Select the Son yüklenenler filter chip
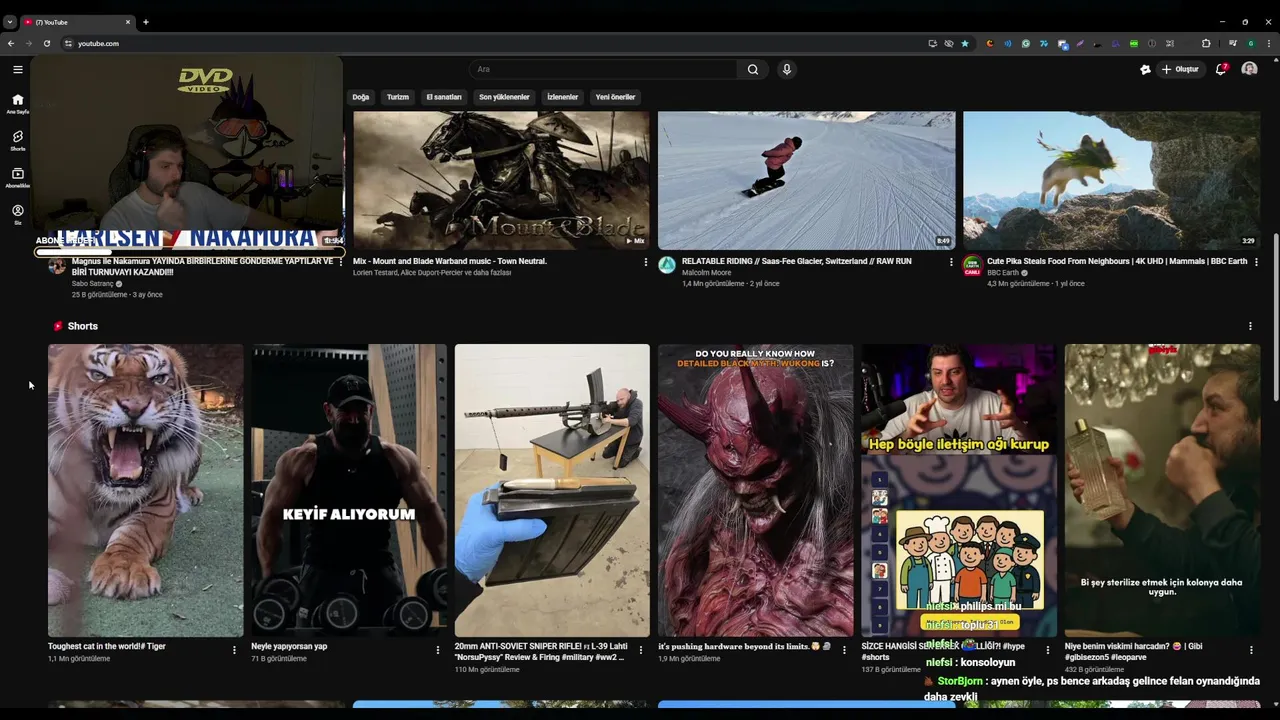 504,97
